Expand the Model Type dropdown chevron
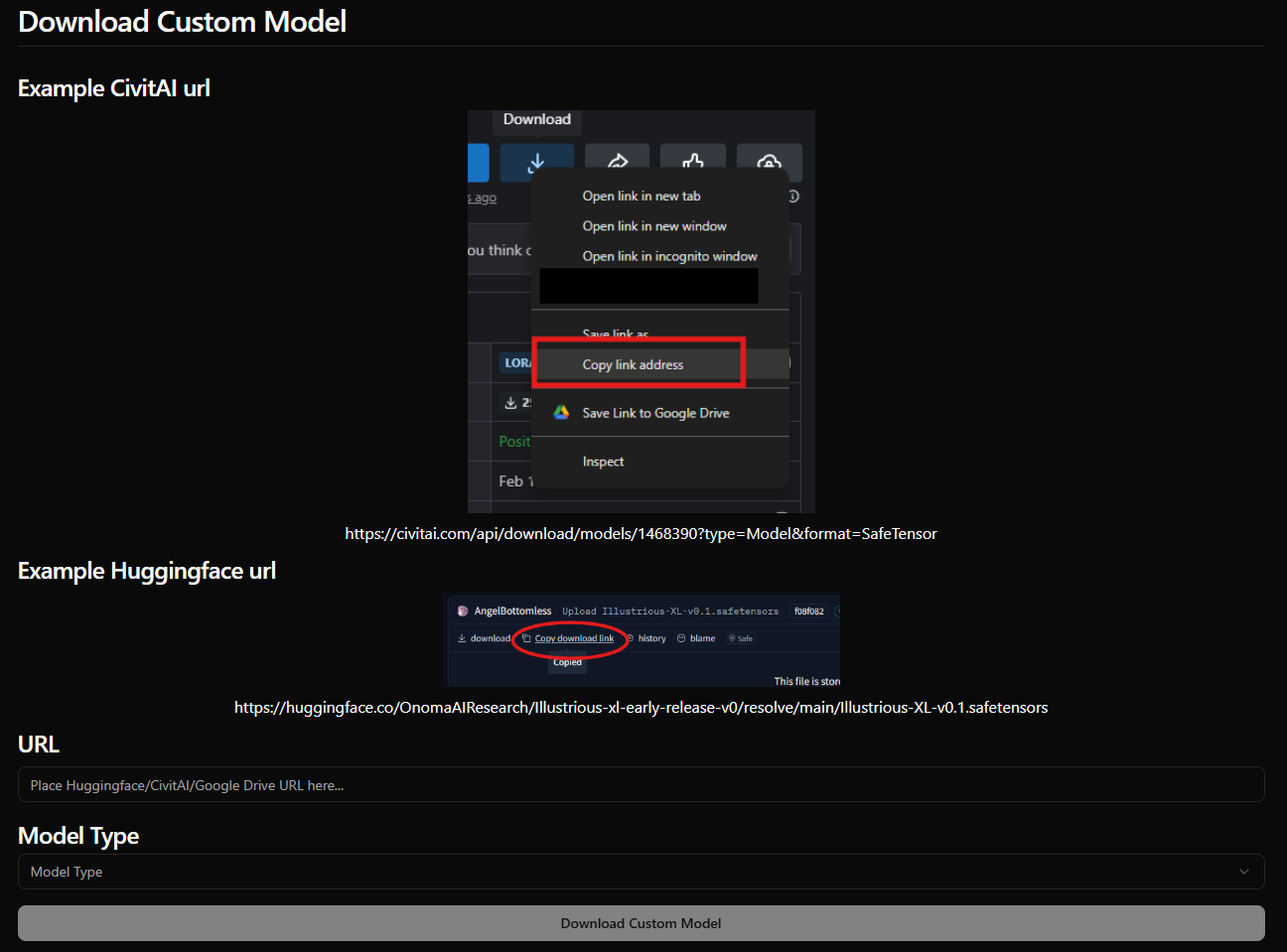Image resolution: width=1287 pixels, height=952 pixels. [x=1243, y=872]
